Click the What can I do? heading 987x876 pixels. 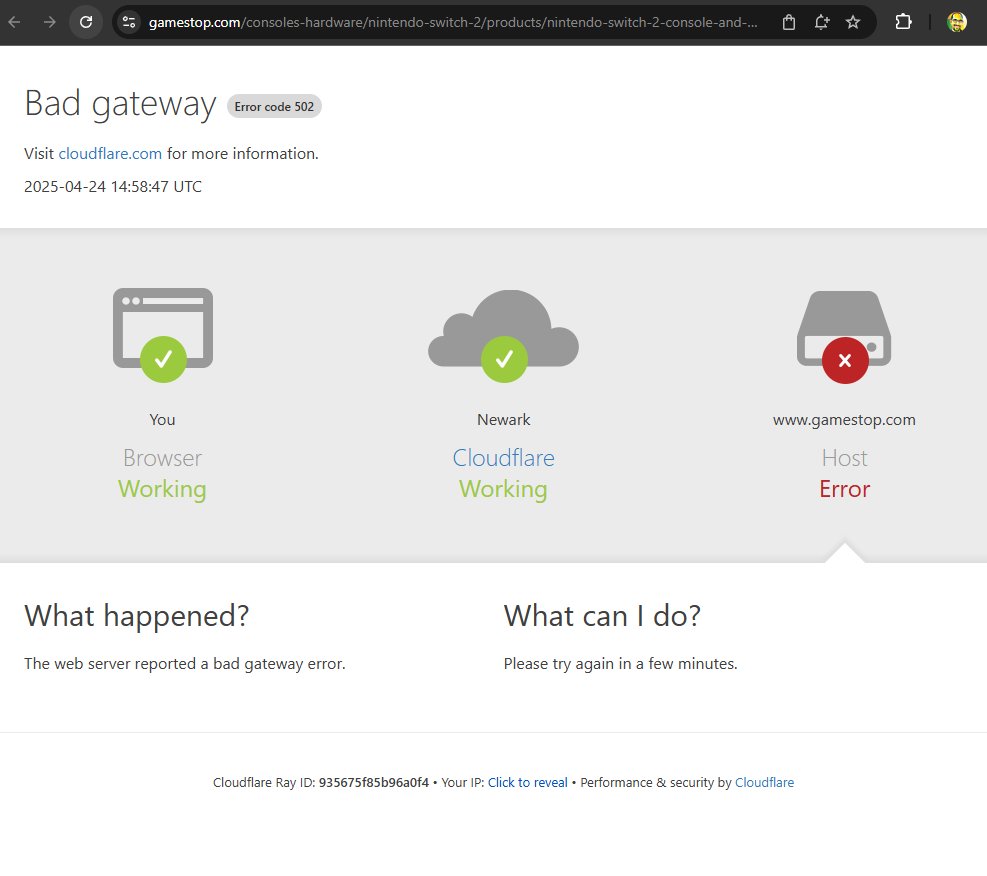point(602,615)
